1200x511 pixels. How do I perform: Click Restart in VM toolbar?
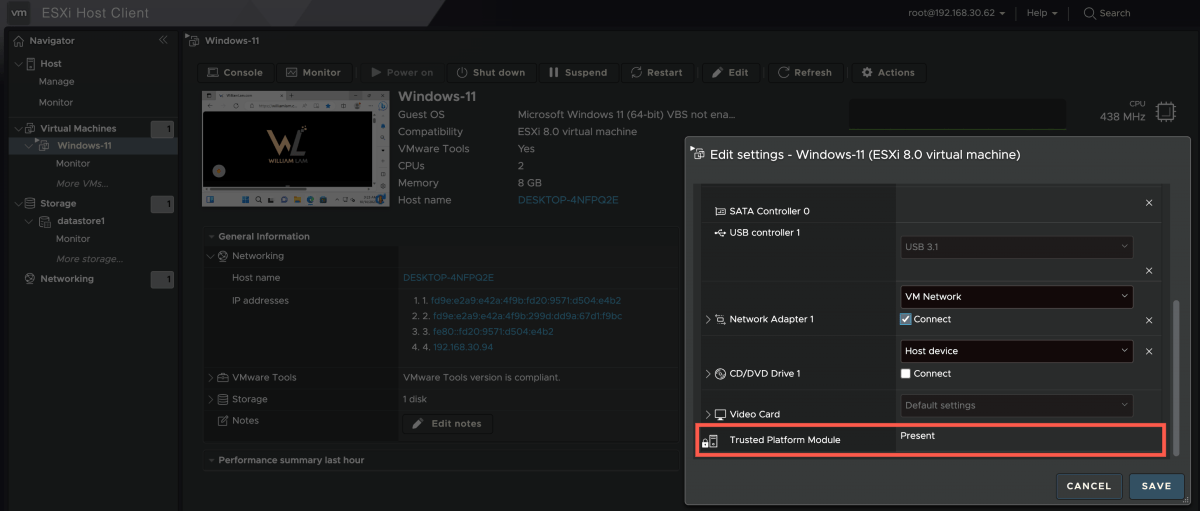657,72
